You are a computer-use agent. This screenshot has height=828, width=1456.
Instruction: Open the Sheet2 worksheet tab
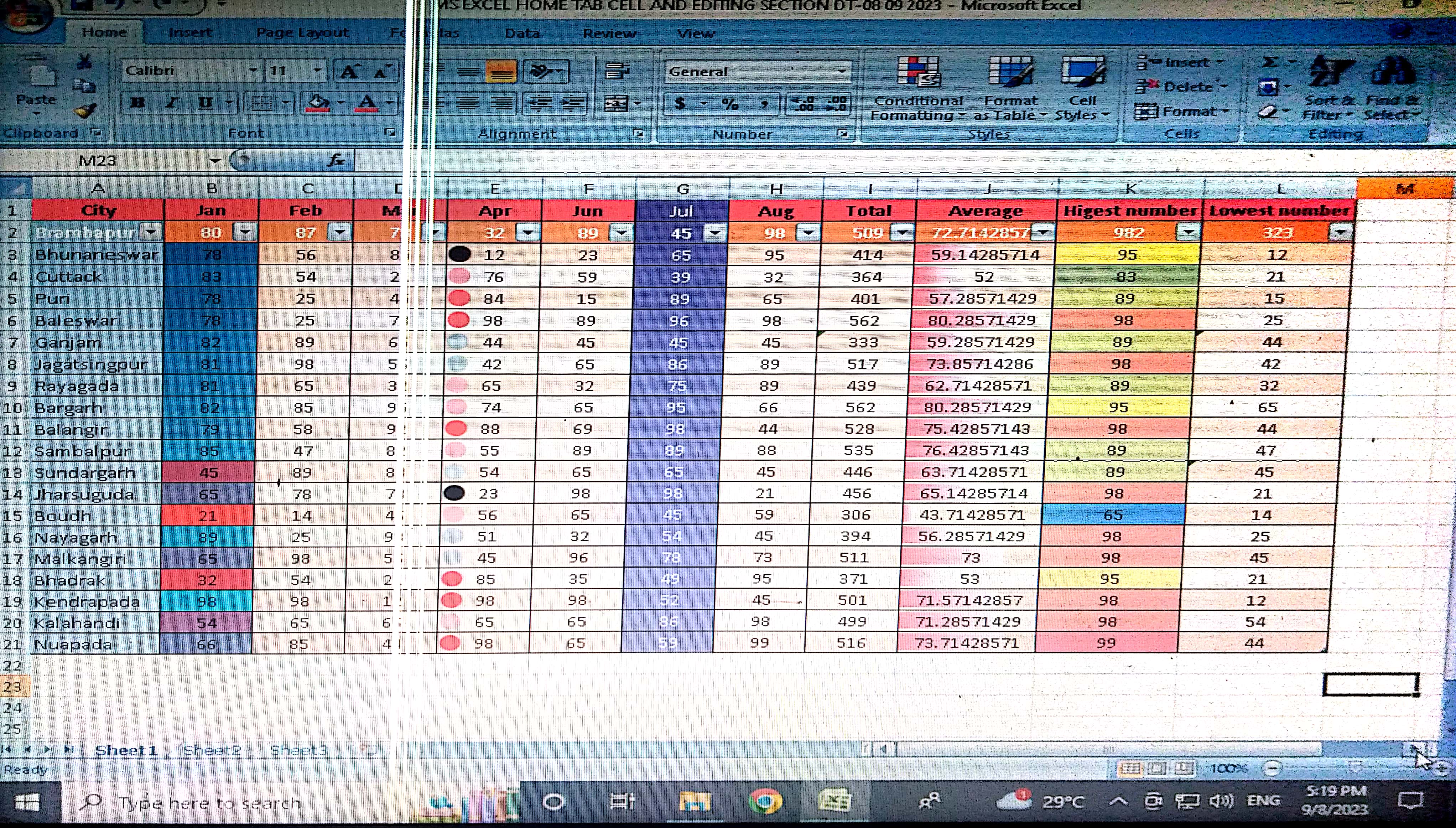pos(212,750)
